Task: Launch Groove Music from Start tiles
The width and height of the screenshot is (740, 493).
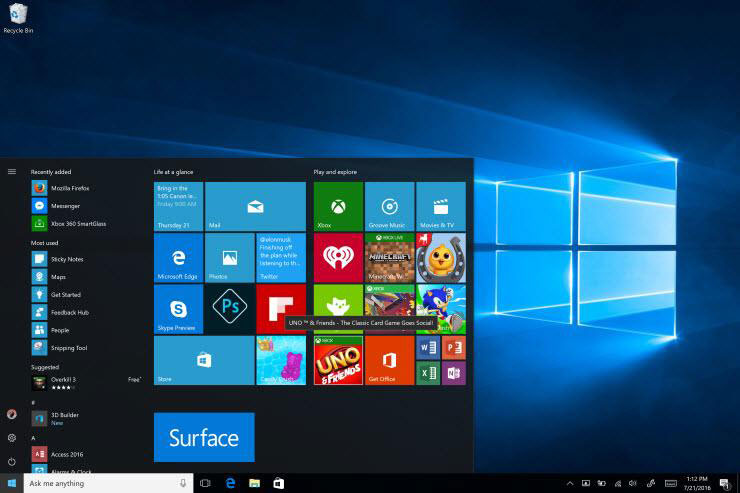Action: (x=389, y=206)
